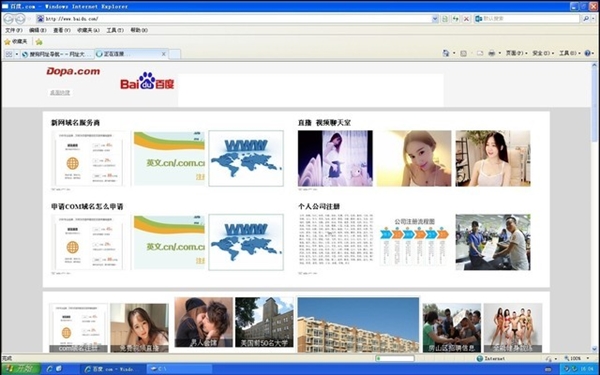Open the 文件(F) menu
The height and width of the screenshot is (375, 600).
coord(14,30)
